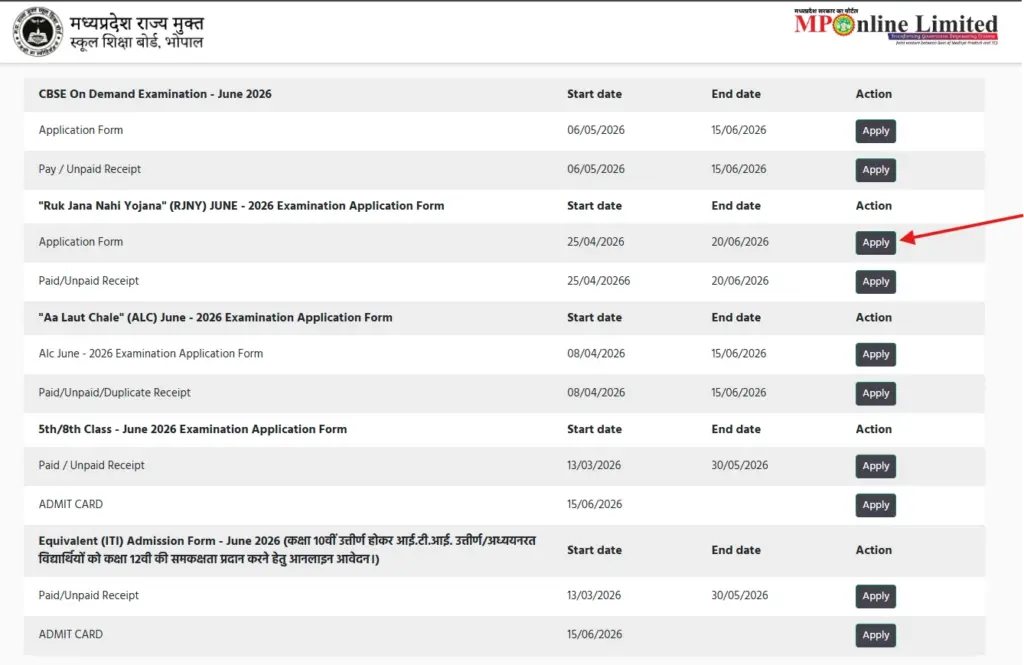Click Apply for Equivalent (ITI) Paid/Unpaid Receipt

pyautogui.click(x=875, y=596)
